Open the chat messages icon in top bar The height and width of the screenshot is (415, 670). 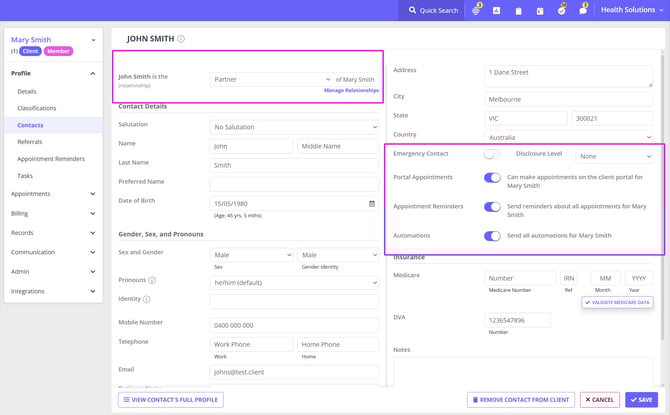coord(583,10)
